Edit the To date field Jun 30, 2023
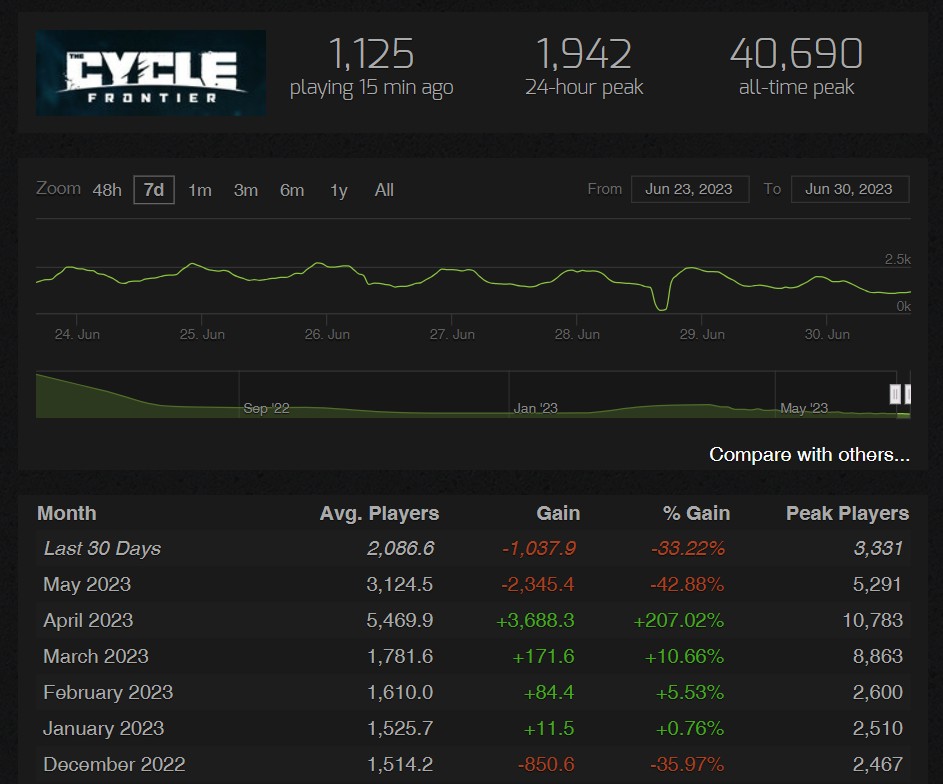The width and height of the screenshot is (943, 784). [850, 189]
